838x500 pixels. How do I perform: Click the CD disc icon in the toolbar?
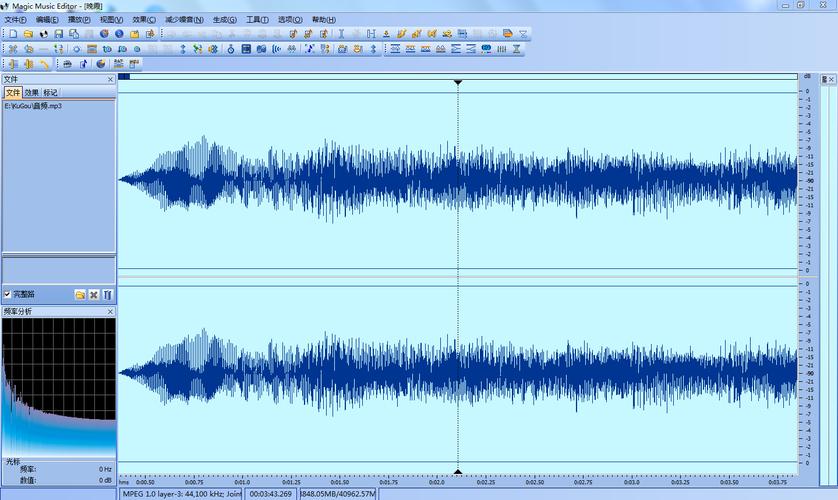(43, 34)
